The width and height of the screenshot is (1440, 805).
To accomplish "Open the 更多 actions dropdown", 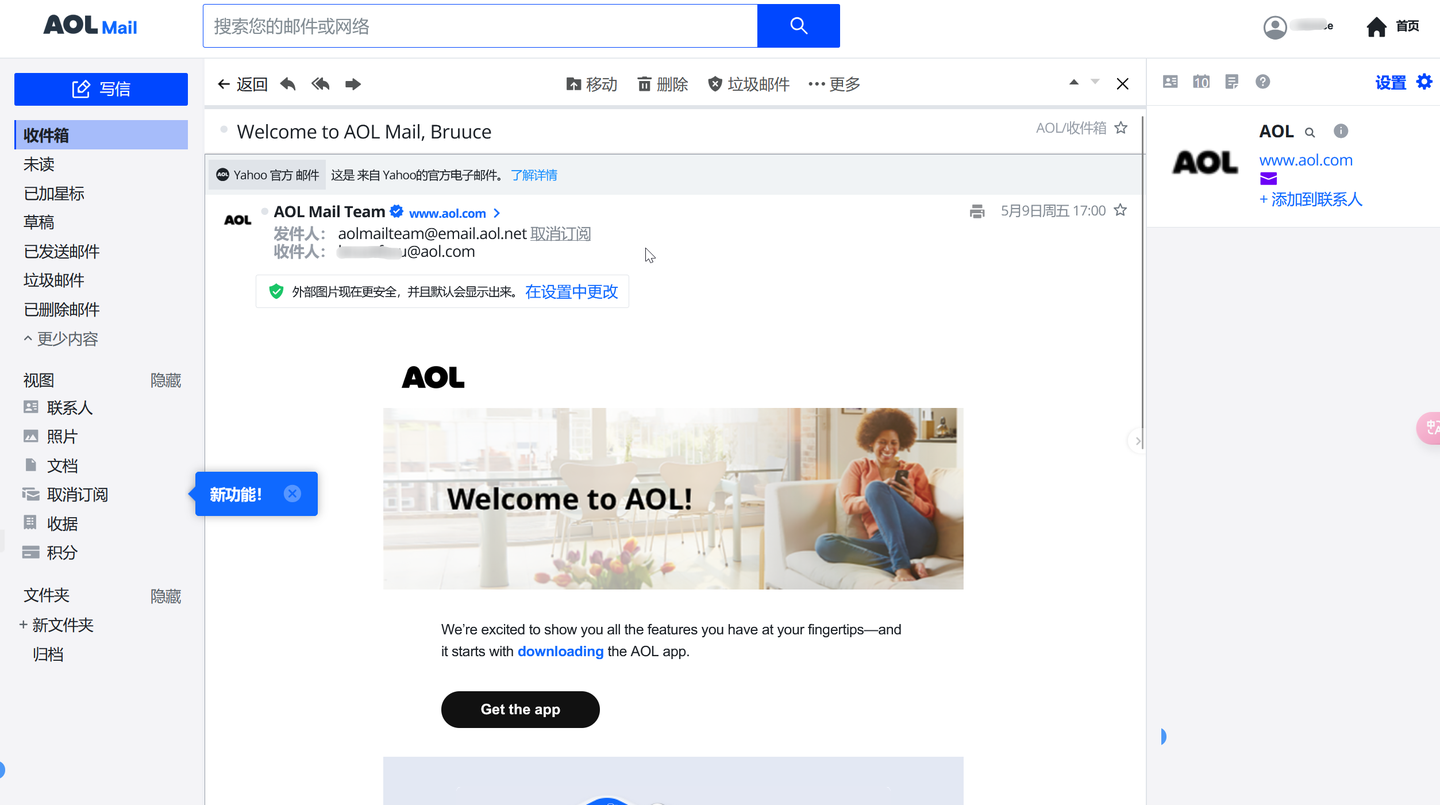I will click(834, 84).
